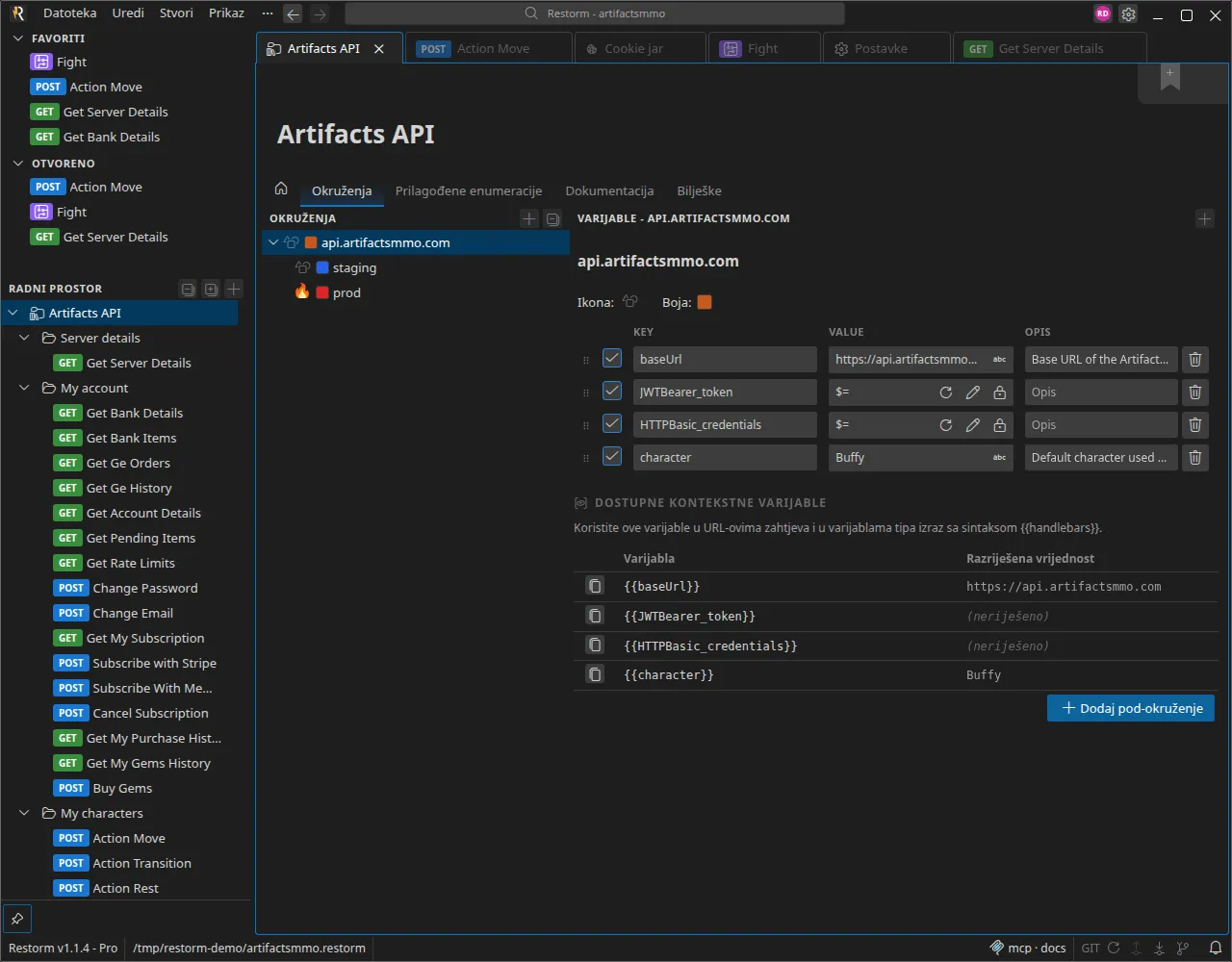Toggle character value type abc
Image resolution: width=1232 pixels, height=962 pixels.
pyautogui.click(x=999, y=458)
